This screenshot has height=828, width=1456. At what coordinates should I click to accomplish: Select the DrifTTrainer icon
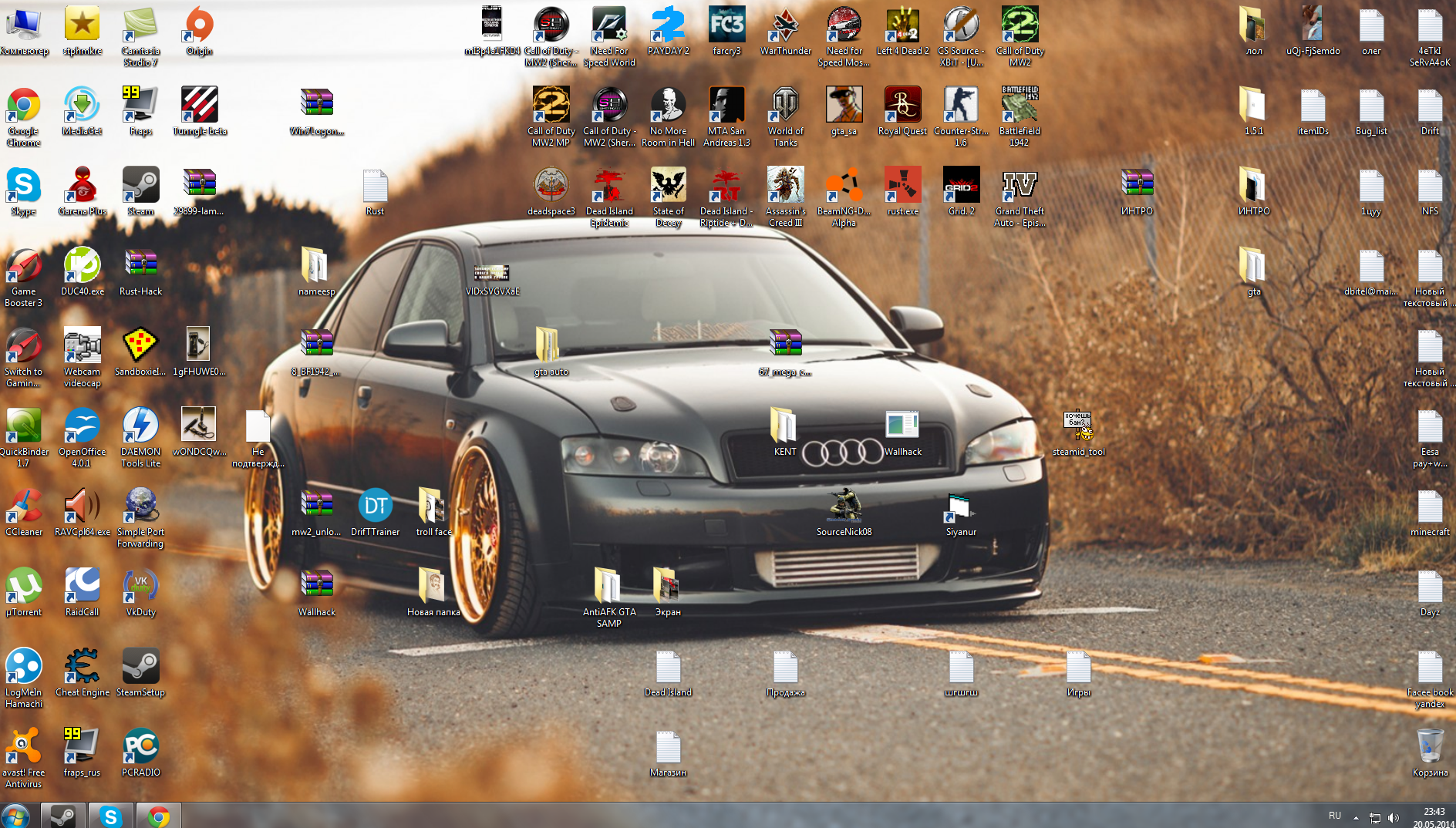tap(376, 512)
